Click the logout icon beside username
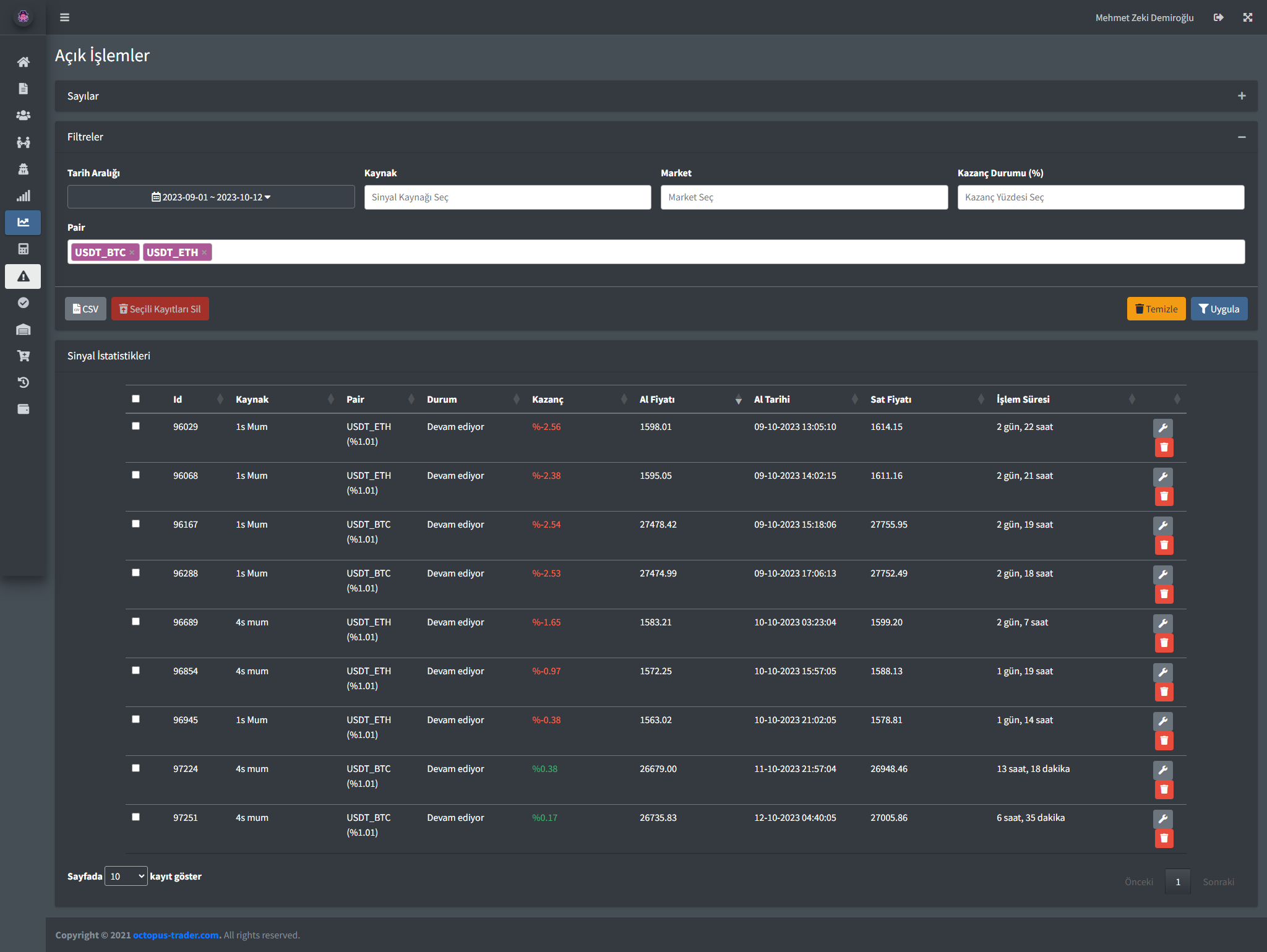 point(1218,17)
